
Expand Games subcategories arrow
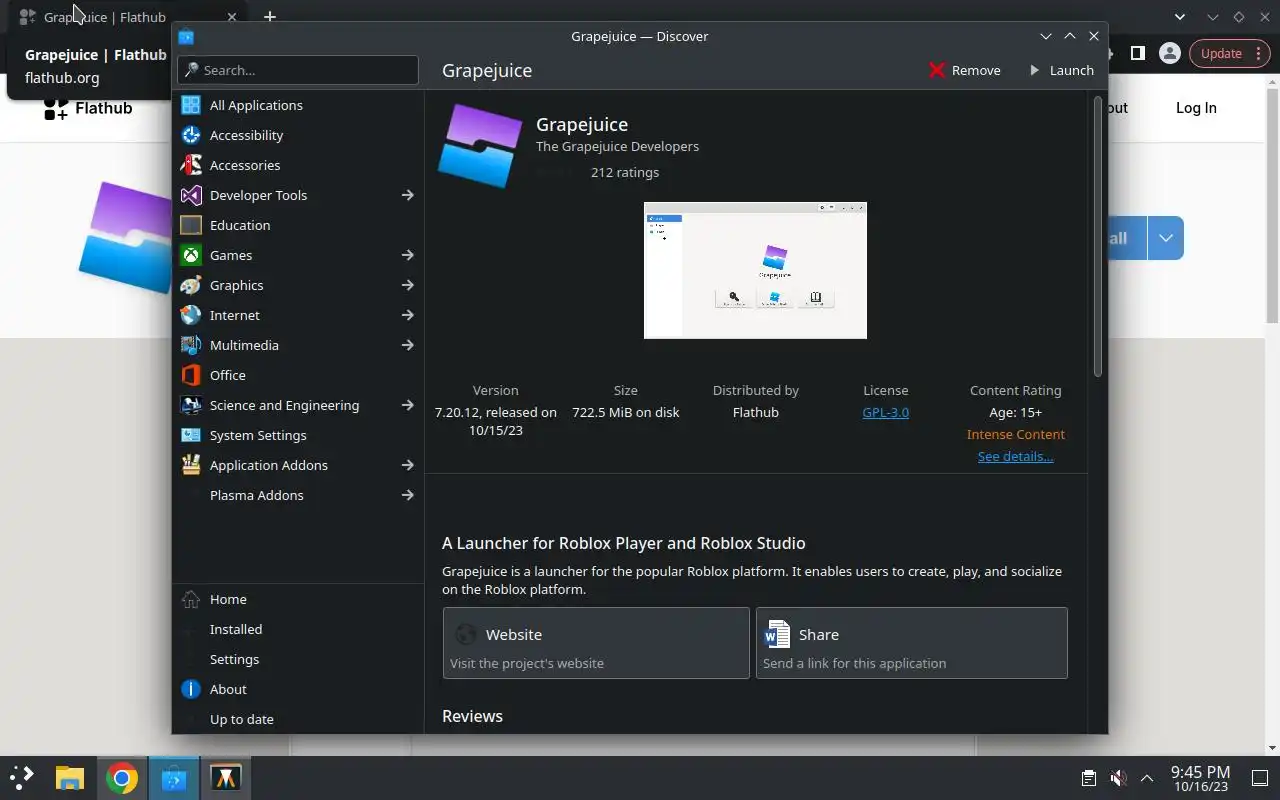(x=407, y=255)
